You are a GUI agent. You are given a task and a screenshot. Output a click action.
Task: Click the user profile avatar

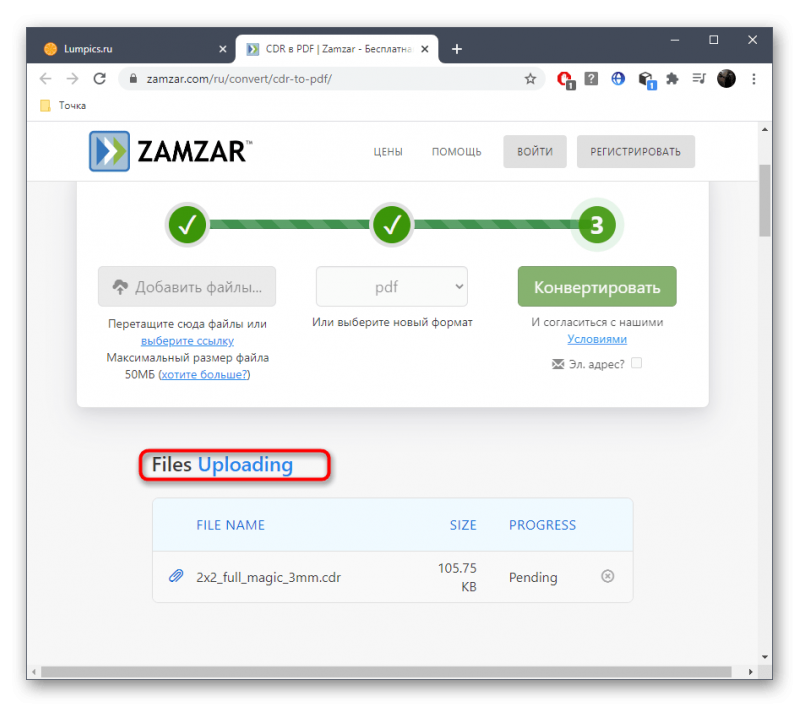pos(726,79)
